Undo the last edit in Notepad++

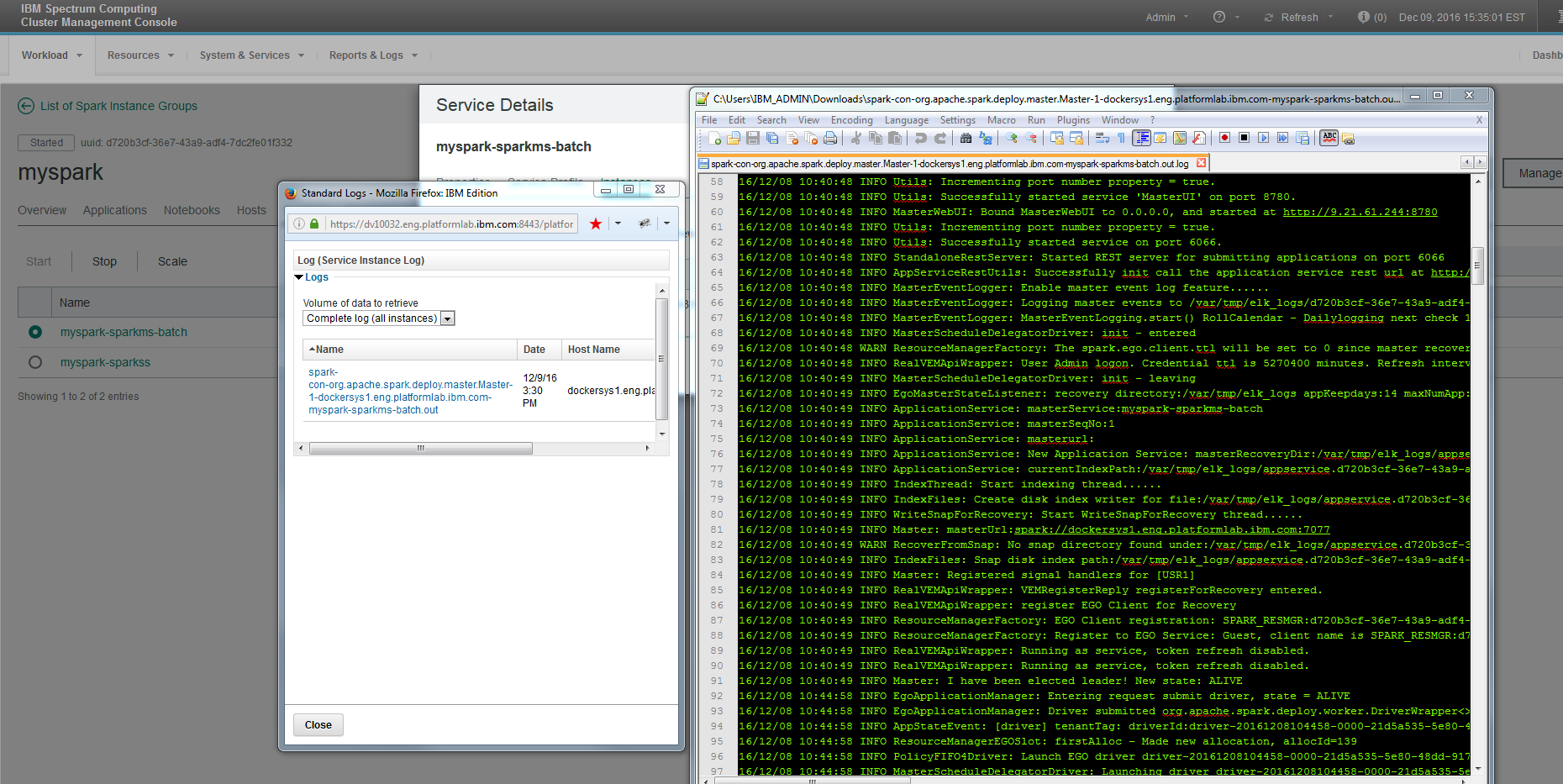tap(922, 139)
